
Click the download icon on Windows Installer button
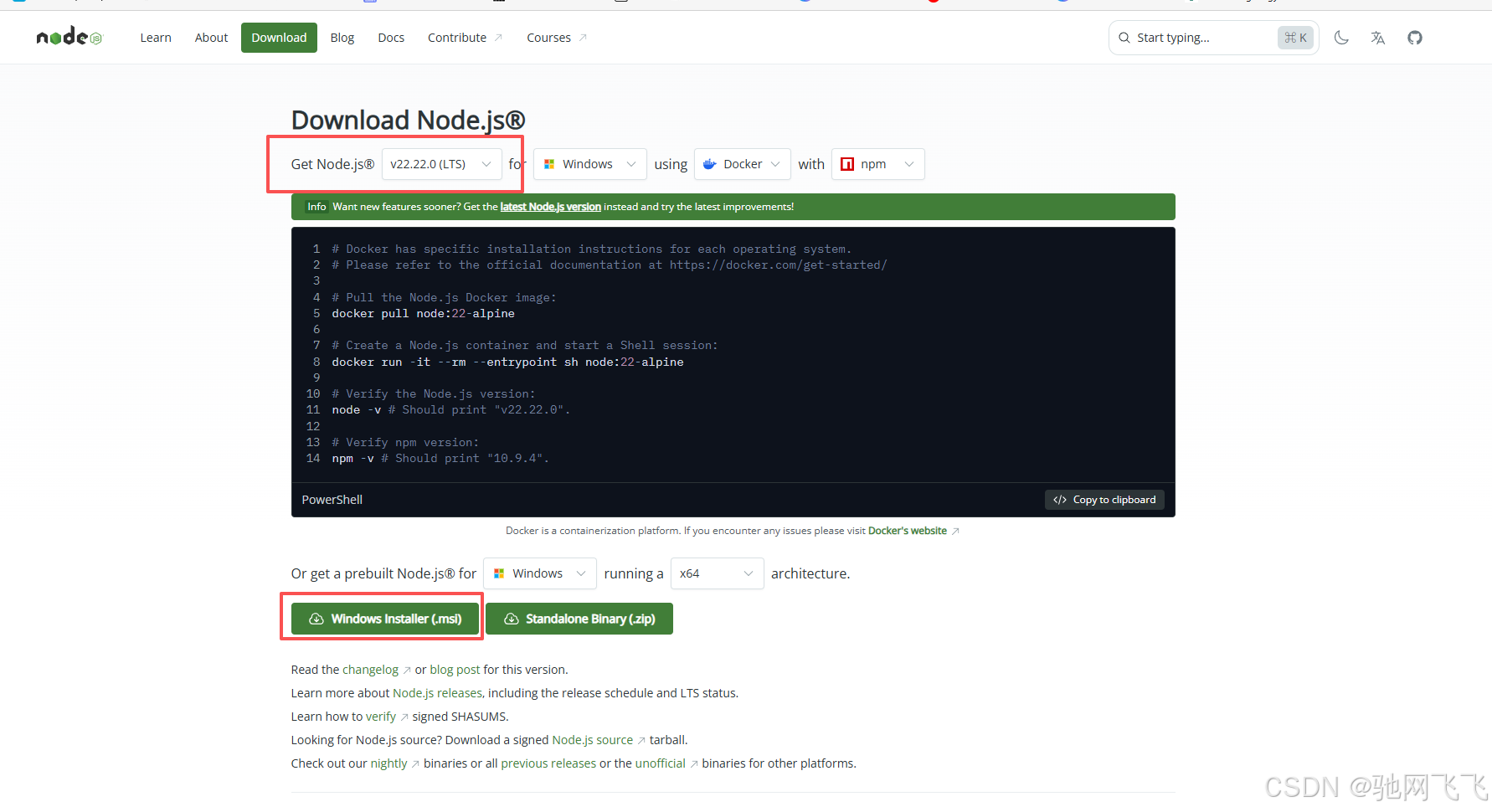[x=316, y=619]
